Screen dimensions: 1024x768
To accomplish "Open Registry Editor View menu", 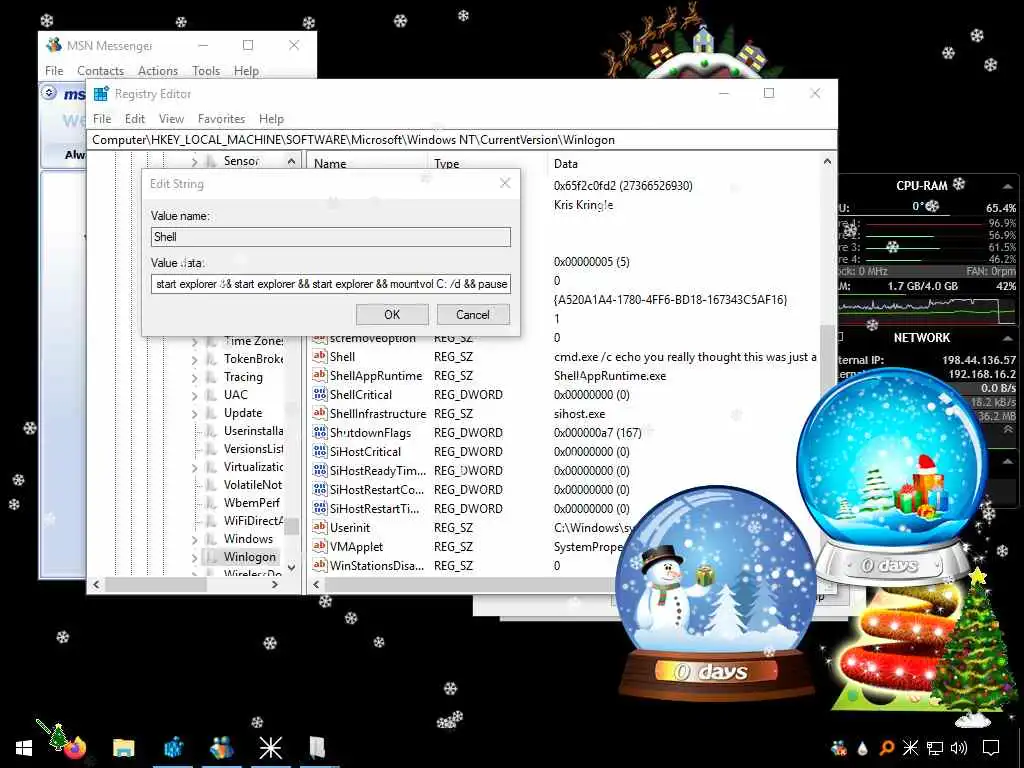I will coord(171,119).
